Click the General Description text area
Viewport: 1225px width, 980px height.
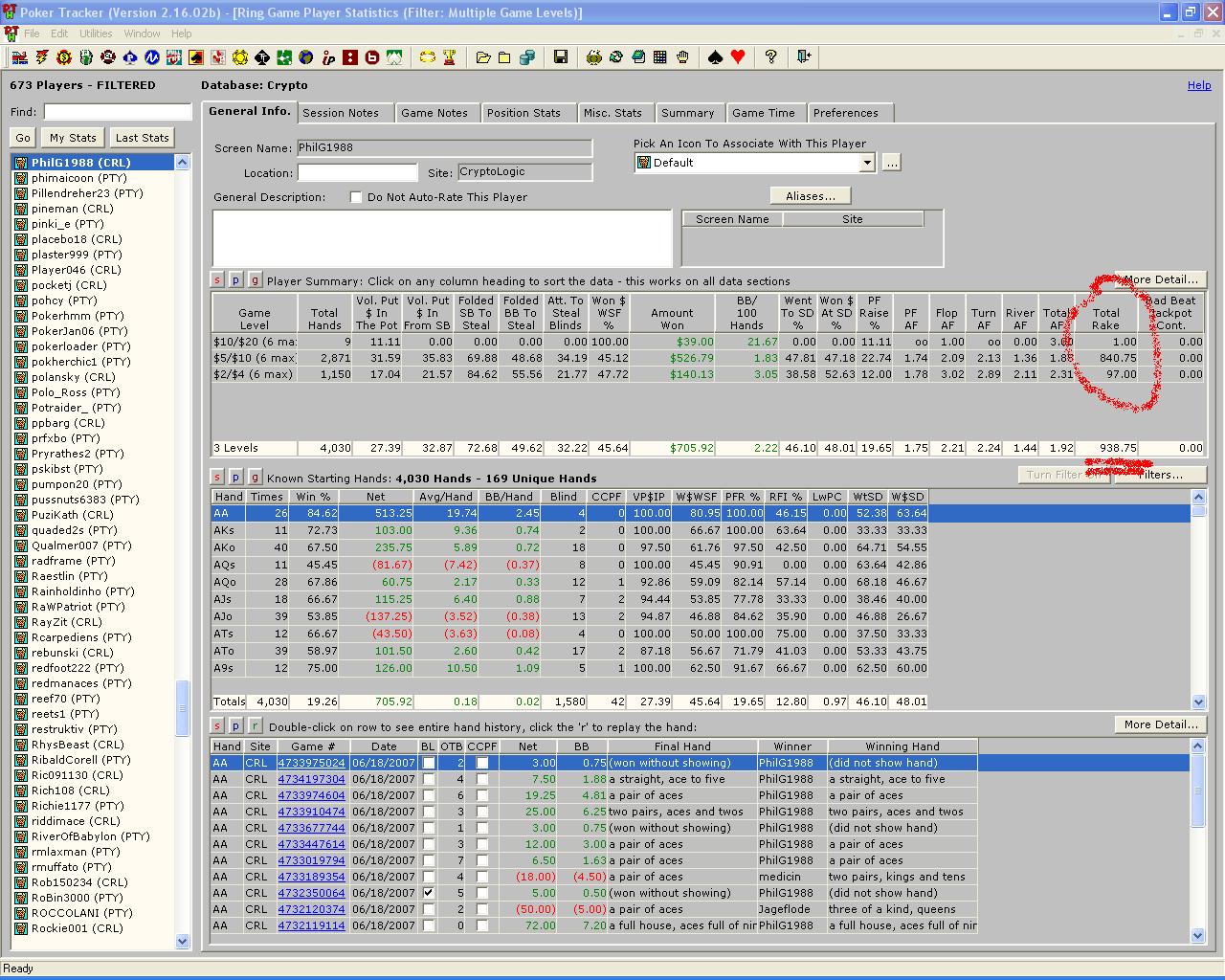click(x=442, y=238)
